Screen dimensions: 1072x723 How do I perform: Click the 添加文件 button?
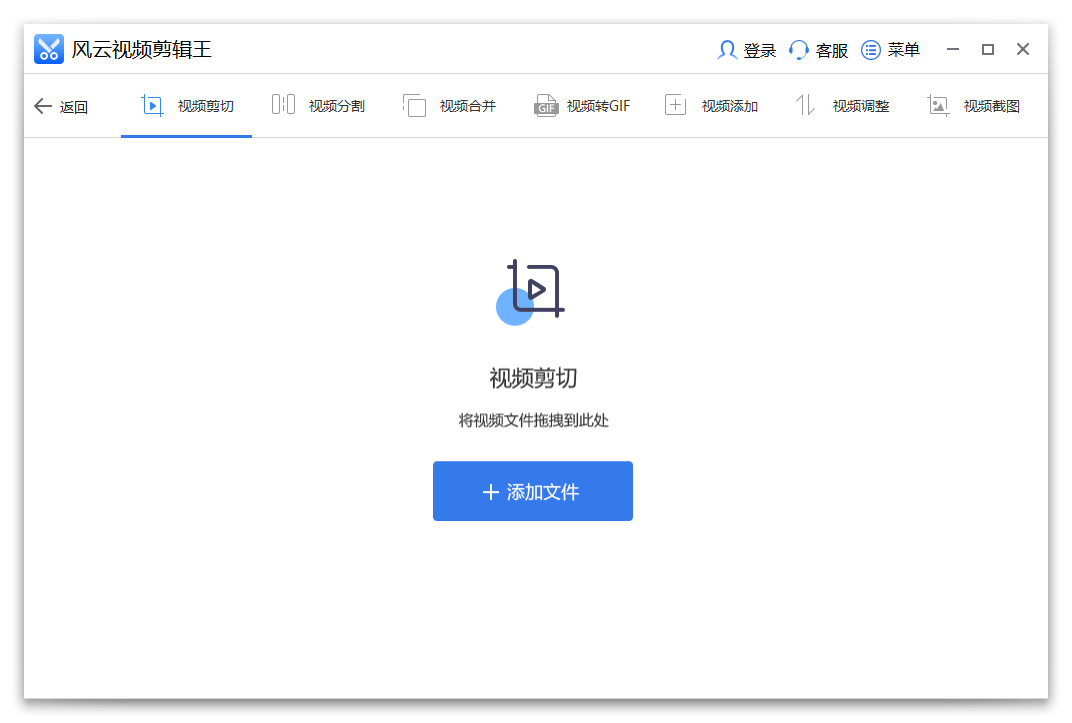pyautogui.click(x=532, y=491)
